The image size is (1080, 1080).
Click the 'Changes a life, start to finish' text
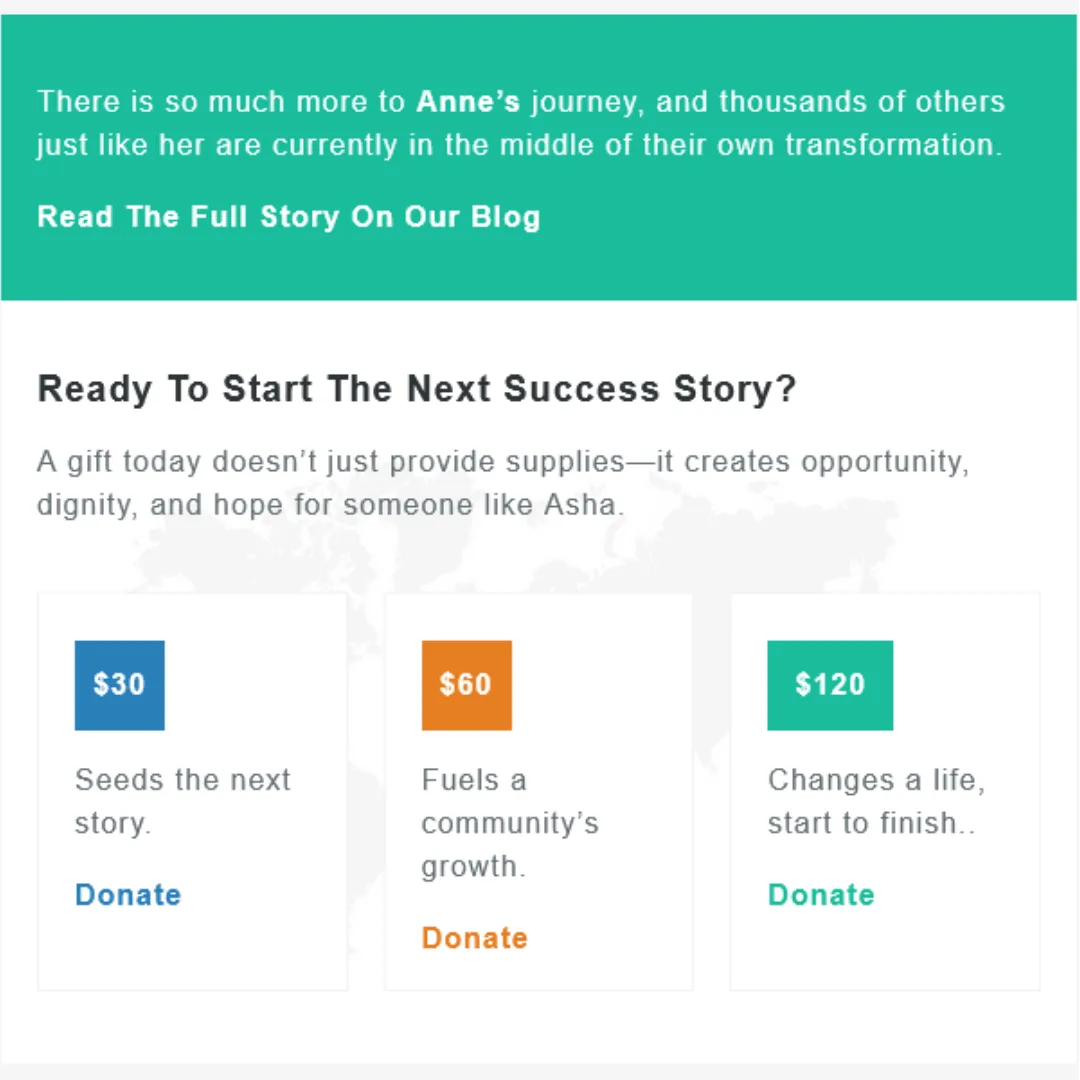876,801
